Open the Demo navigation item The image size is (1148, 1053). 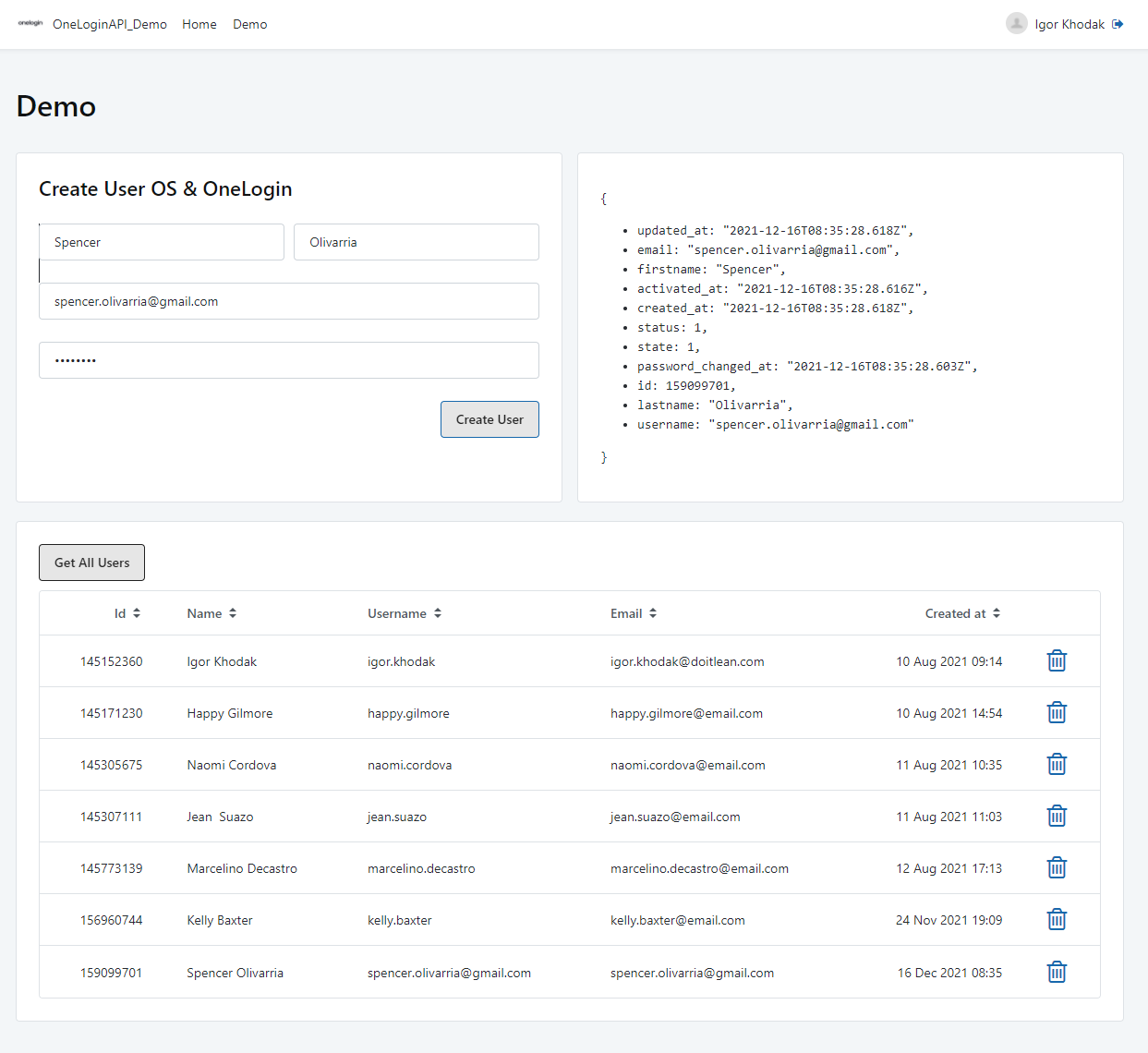250,24
